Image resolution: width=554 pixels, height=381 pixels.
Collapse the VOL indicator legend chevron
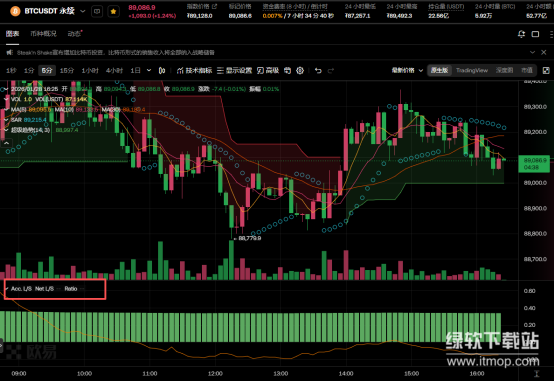click(6, 99)
